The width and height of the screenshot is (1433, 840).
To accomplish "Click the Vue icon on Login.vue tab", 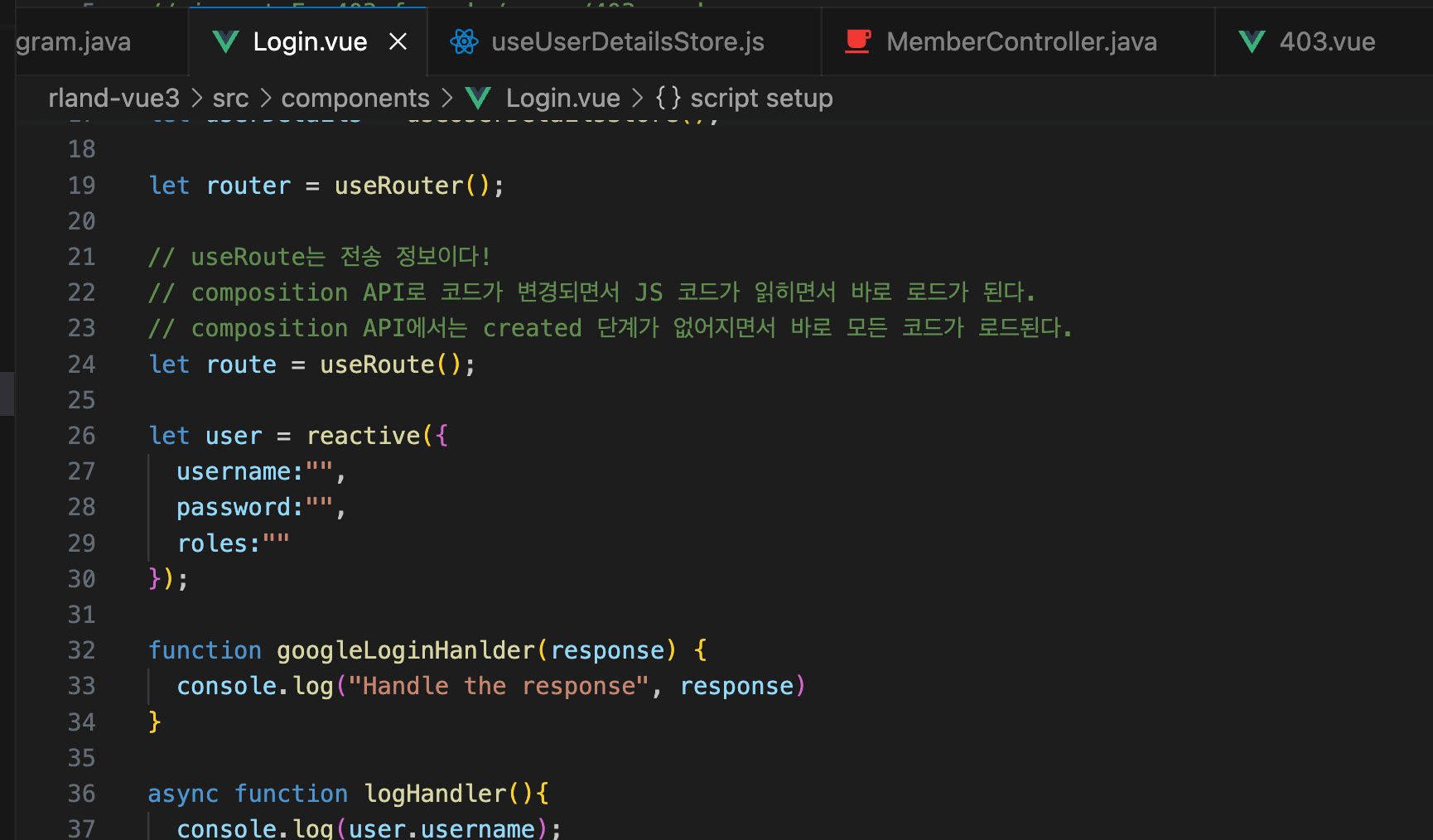I will [x=225, y=41].
